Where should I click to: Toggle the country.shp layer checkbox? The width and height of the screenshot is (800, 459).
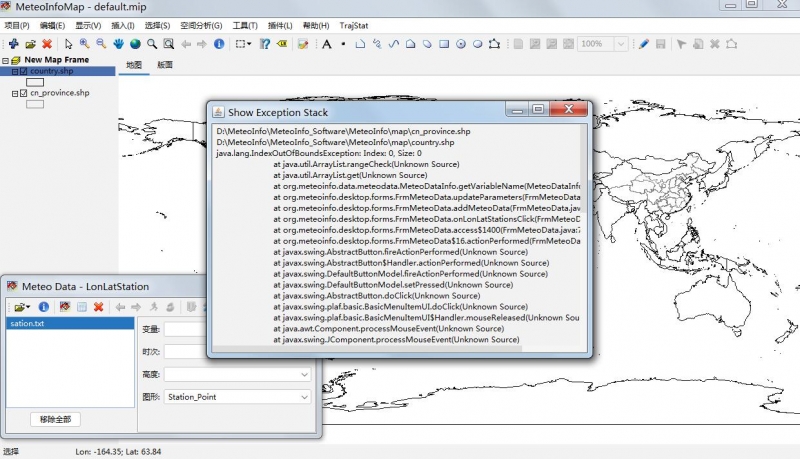[23, 72]
